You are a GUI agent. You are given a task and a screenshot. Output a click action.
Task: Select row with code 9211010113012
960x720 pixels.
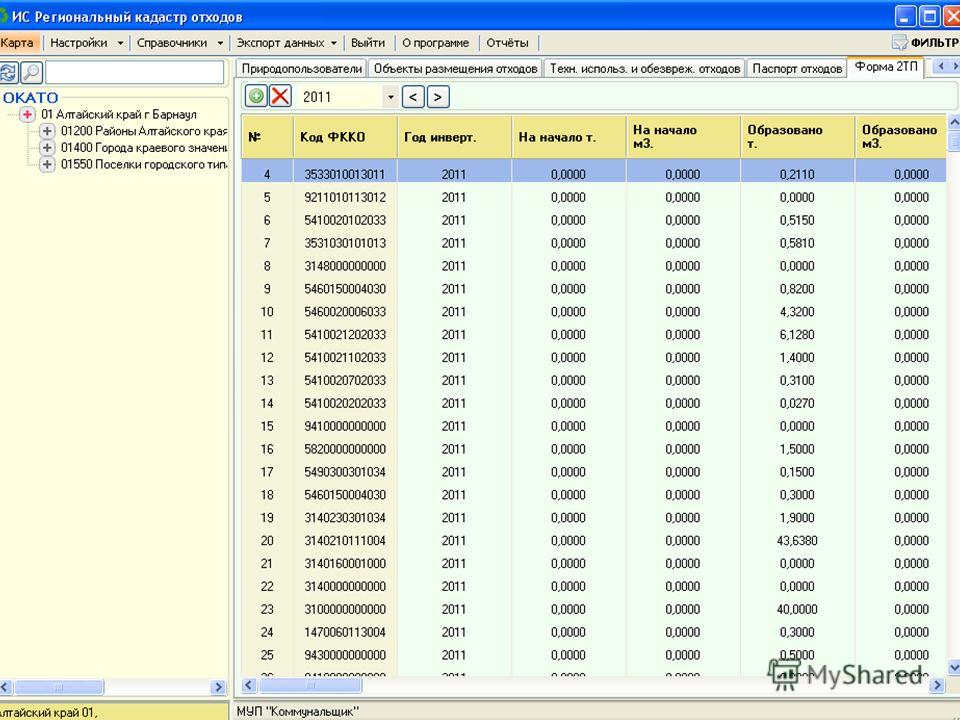(x=594, y=197)
